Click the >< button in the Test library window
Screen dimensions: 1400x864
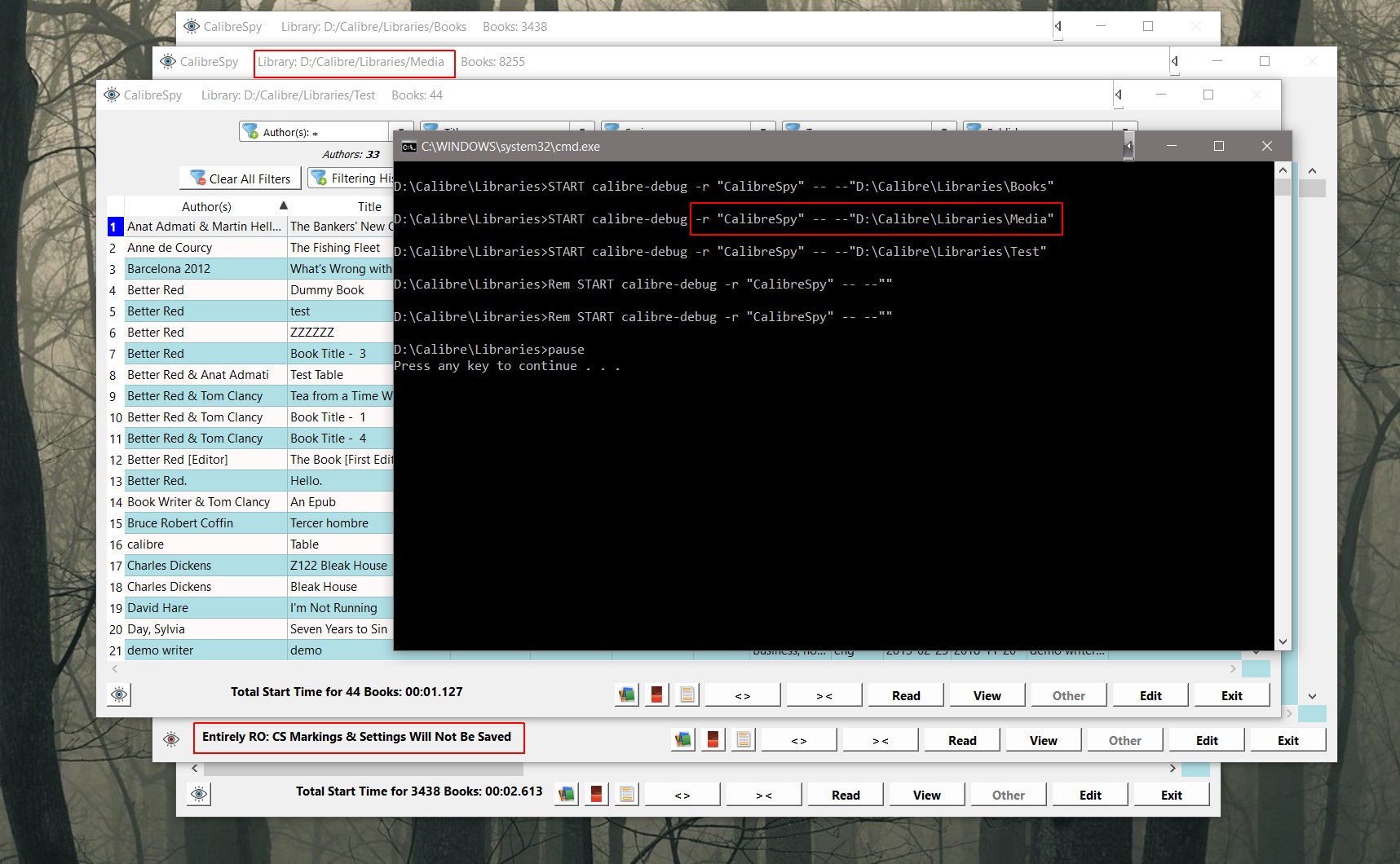[x=824, y=695]
